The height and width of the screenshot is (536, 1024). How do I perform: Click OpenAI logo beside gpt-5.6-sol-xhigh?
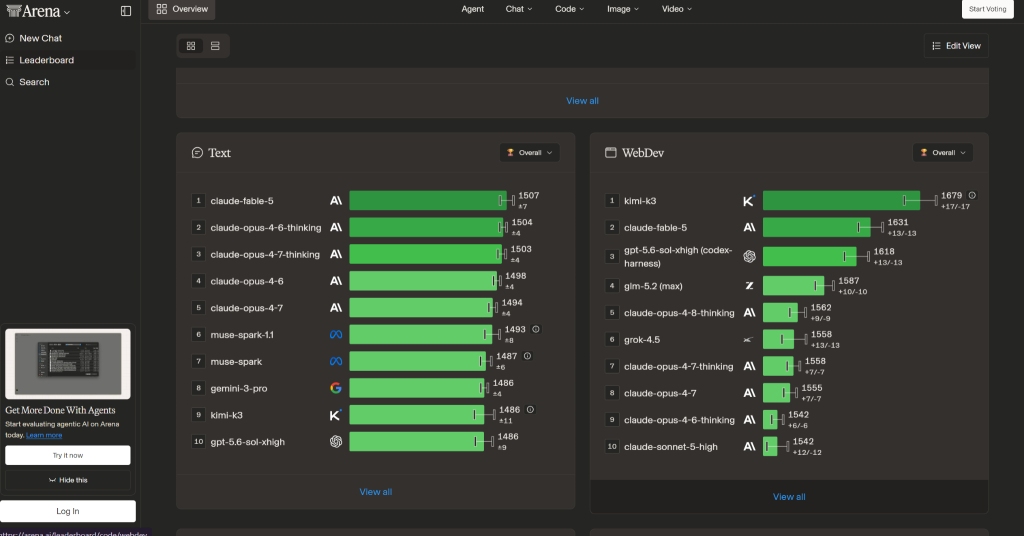[x=336, y=442]
